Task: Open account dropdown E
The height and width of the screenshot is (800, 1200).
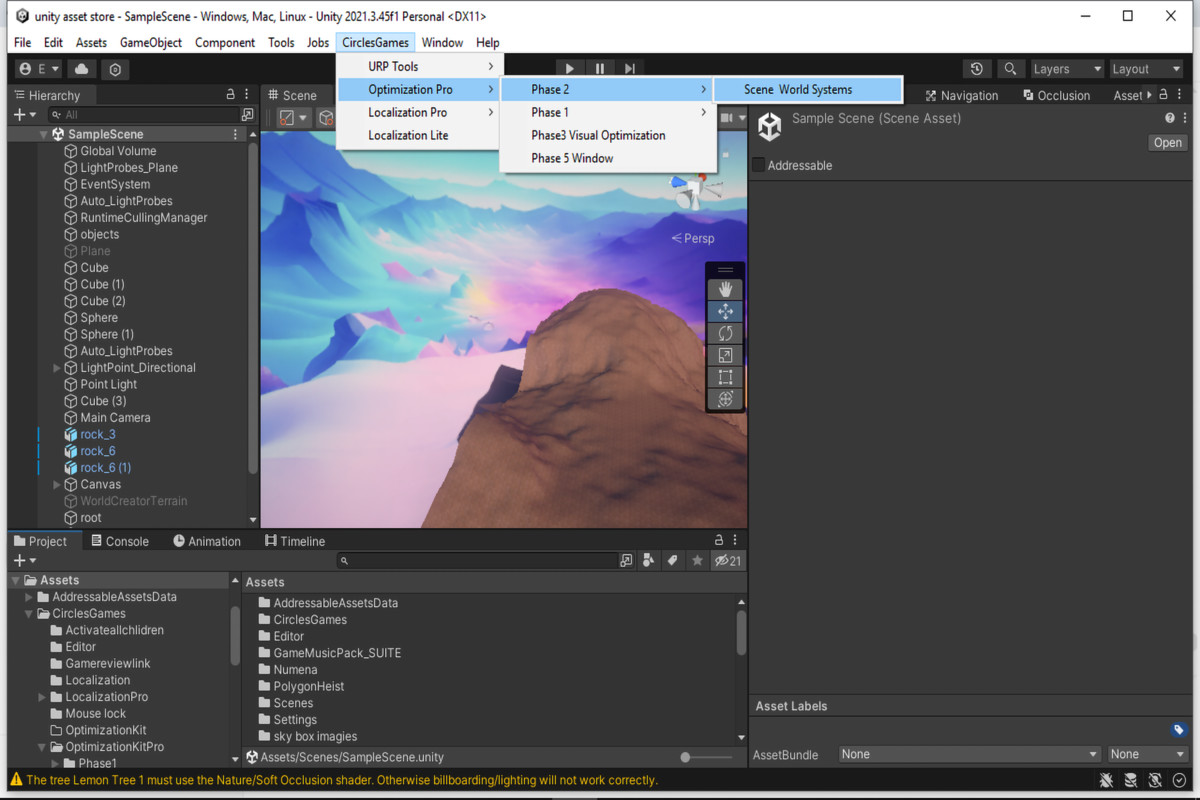Action: 39,69
